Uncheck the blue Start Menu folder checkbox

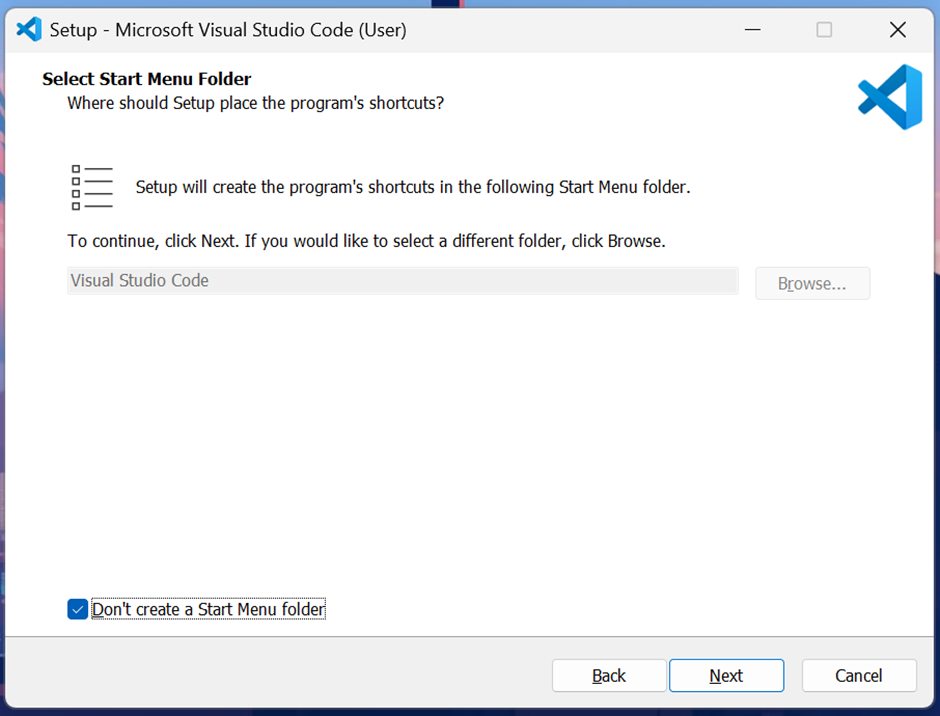coord(78,609)
